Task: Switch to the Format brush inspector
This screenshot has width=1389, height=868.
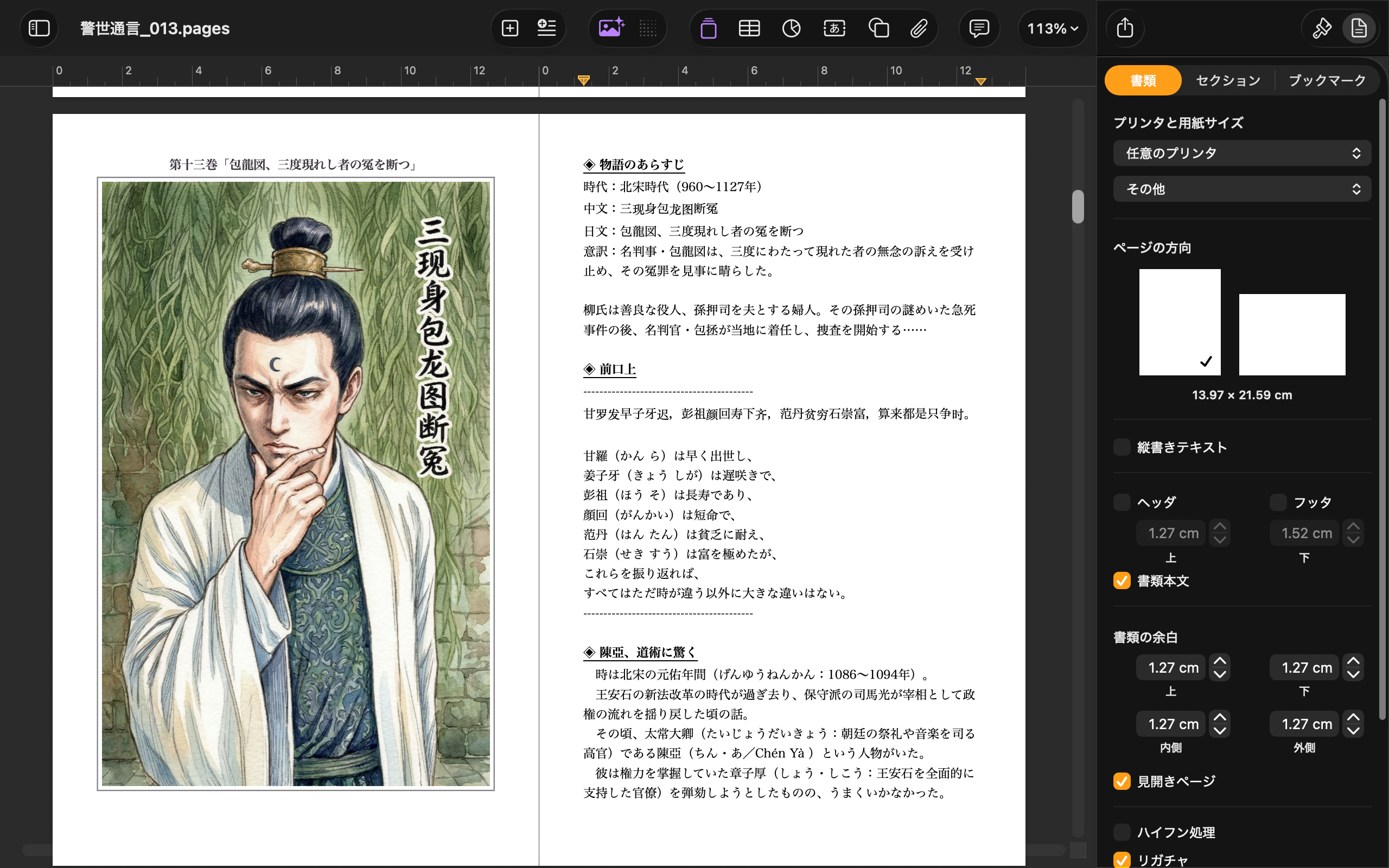Action: (x=1322, y=28)
